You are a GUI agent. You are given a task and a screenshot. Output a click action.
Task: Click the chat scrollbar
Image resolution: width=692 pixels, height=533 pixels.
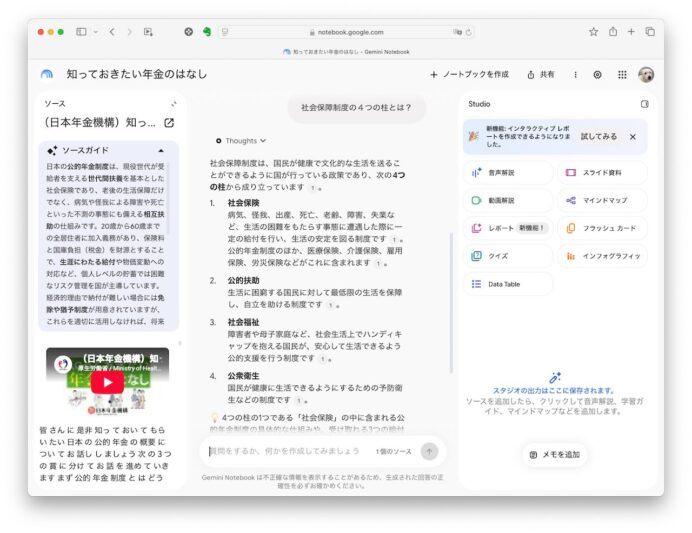click(x=451, y=304)
